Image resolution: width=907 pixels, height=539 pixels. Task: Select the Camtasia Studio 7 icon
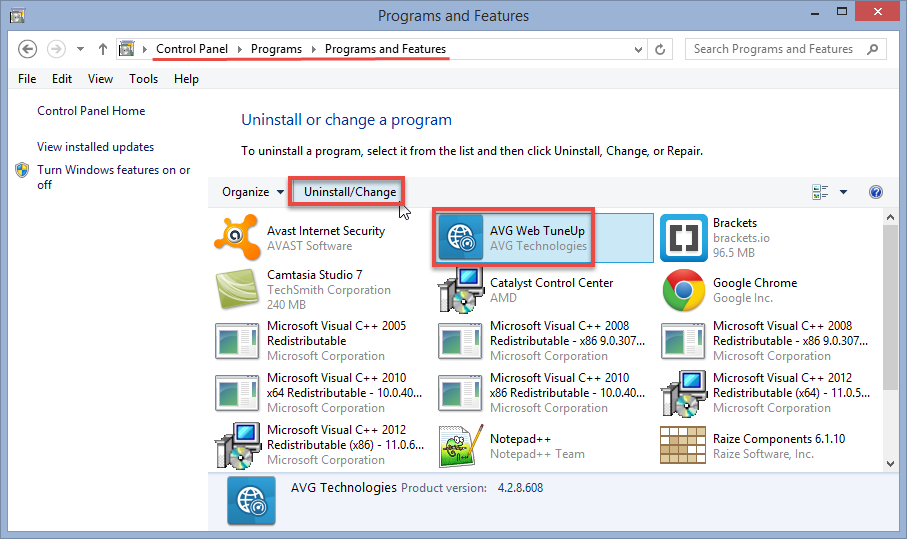pos(237,289)
